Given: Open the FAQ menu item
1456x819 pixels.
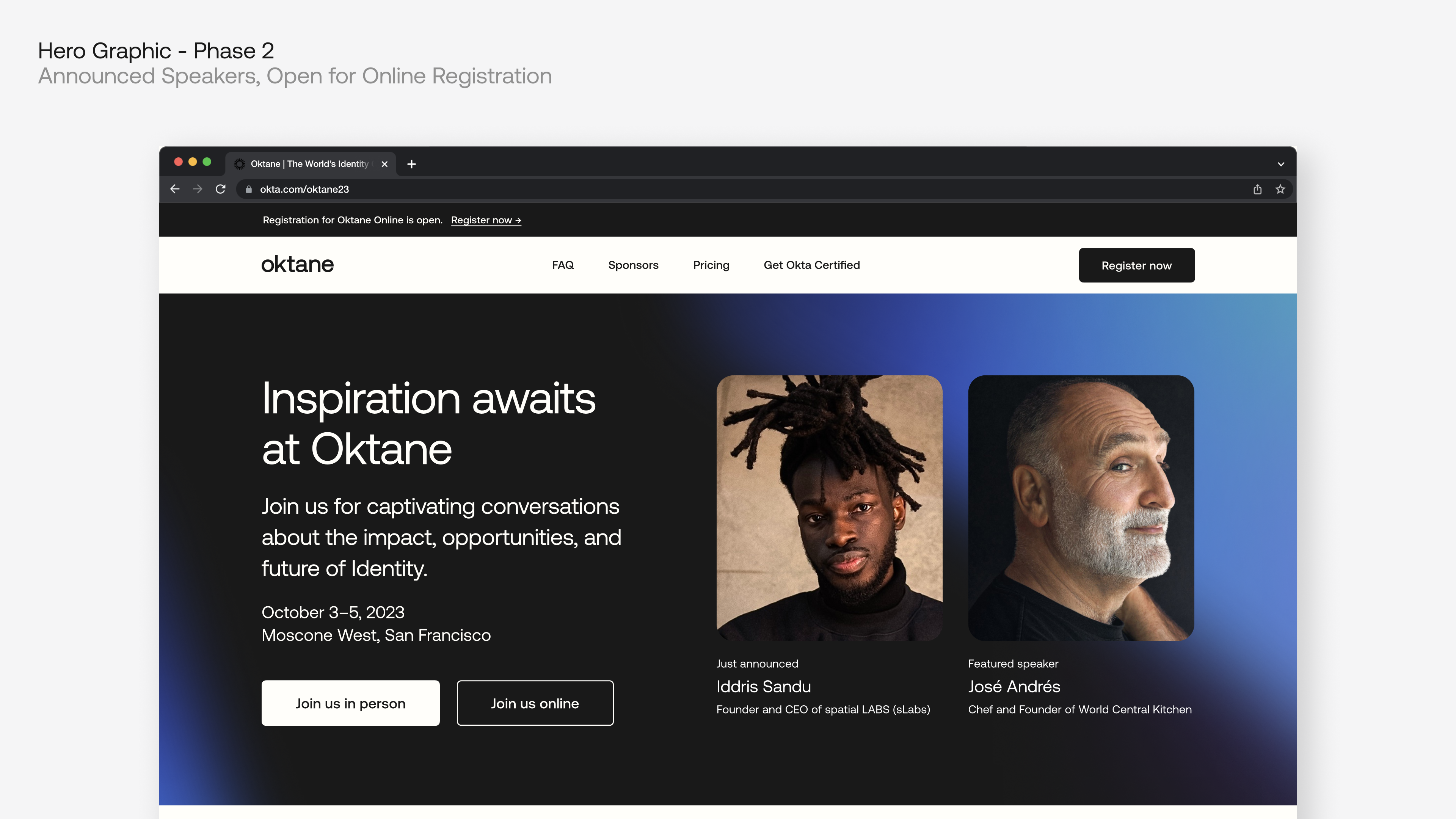Looking at the screenshot, I should (563, 265).
